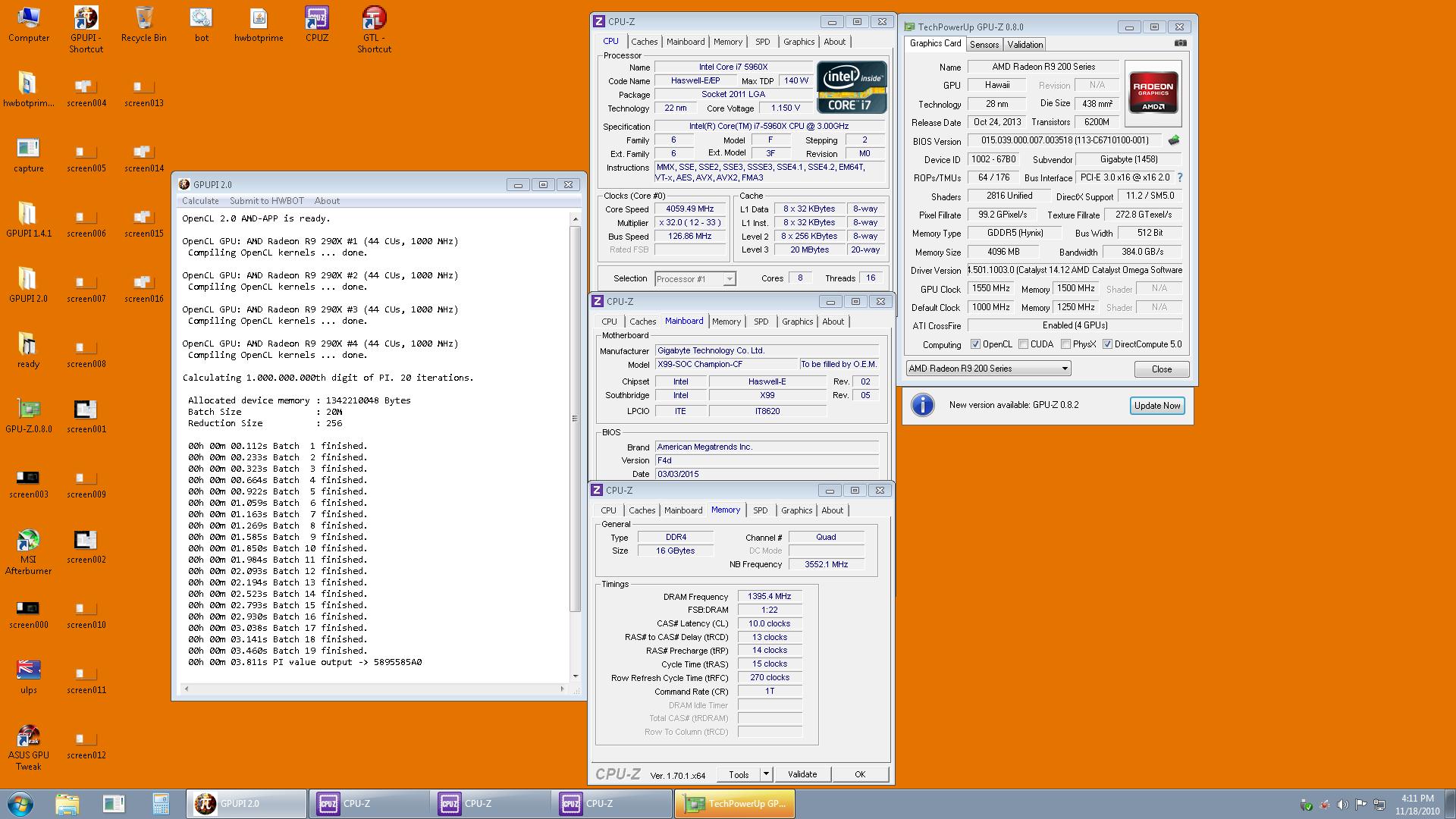The image size is (1456, 819).
Task: Open the AMD Radeon R9 200 Series dropdown
Action: click(x=988, y=369)
